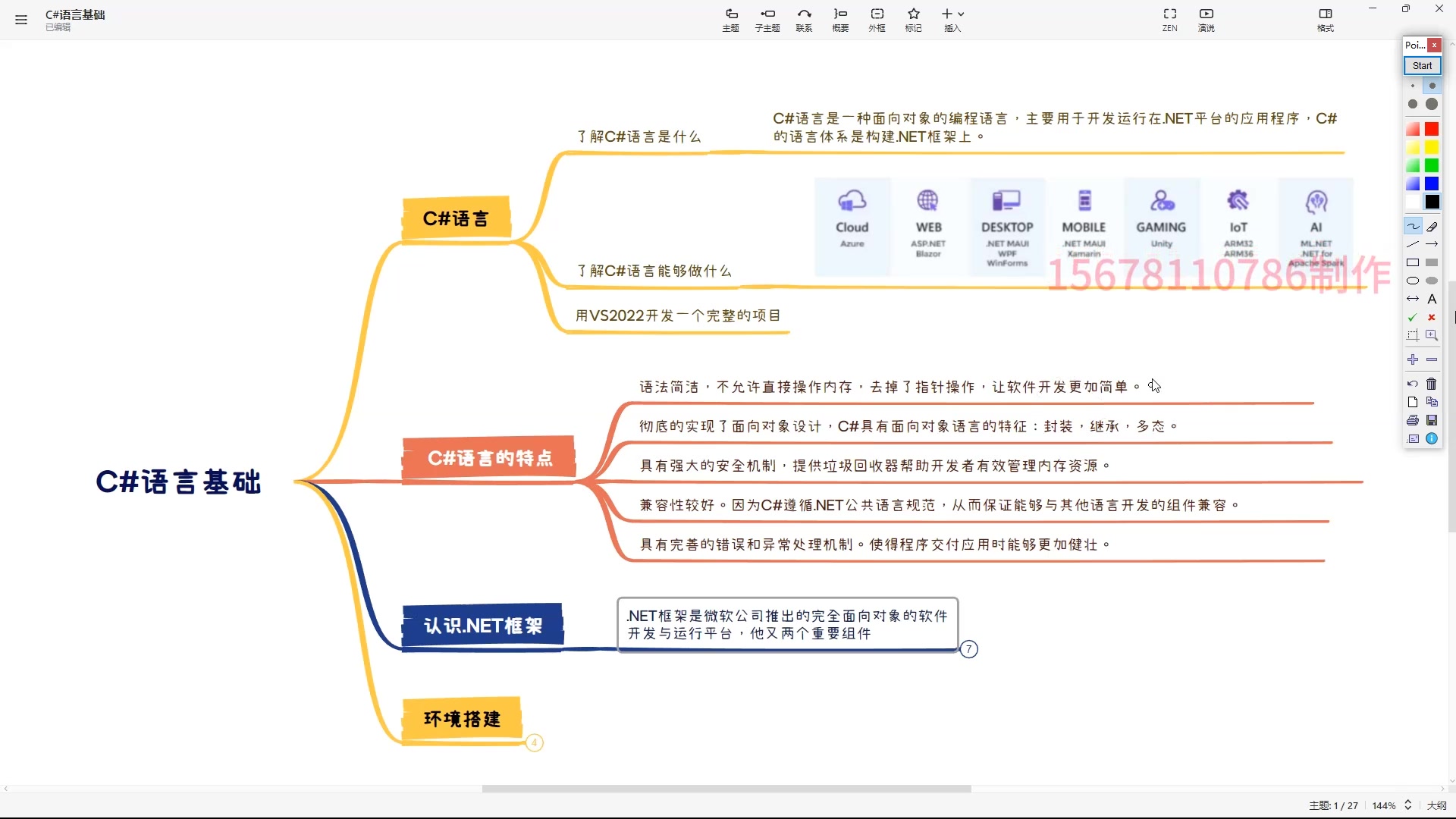Select the outlined rectangle tool
This screenshot has height=819, width=1456.
click(x=1413, y=262)
